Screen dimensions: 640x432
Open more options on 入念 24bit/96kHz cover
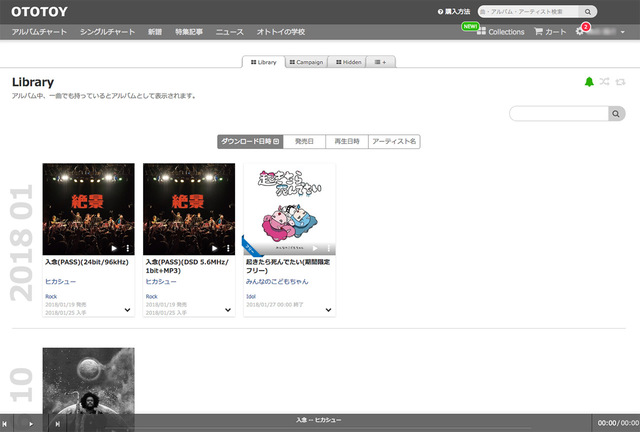pos(128,248)
